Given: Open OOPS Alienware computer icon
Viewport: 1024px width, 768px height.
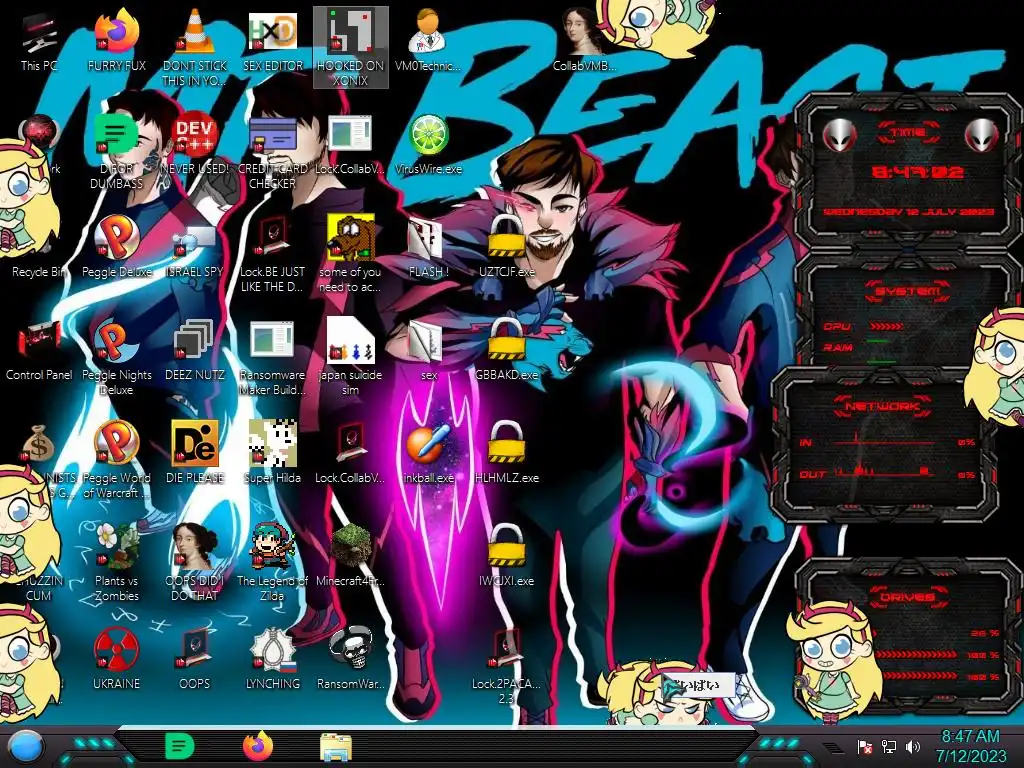Looking at the screenshot, I should (x=195, y=660).
